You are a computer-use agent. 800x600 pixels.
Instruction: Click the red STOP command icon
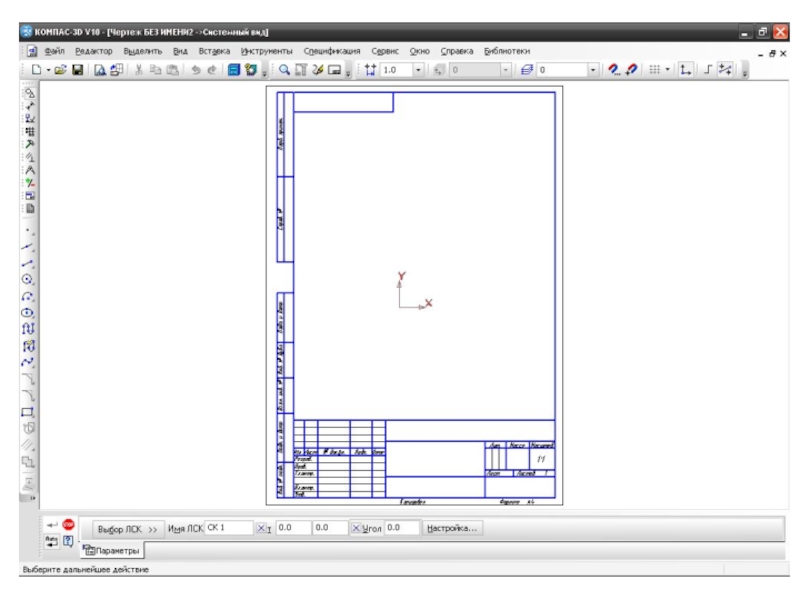pyautogui.click(x=68, y=524)
